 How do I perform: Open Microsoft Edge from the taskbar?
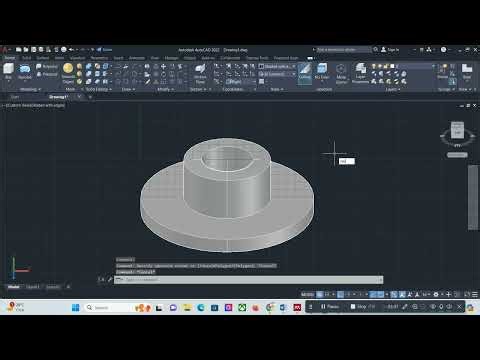[x=201, y=307]
